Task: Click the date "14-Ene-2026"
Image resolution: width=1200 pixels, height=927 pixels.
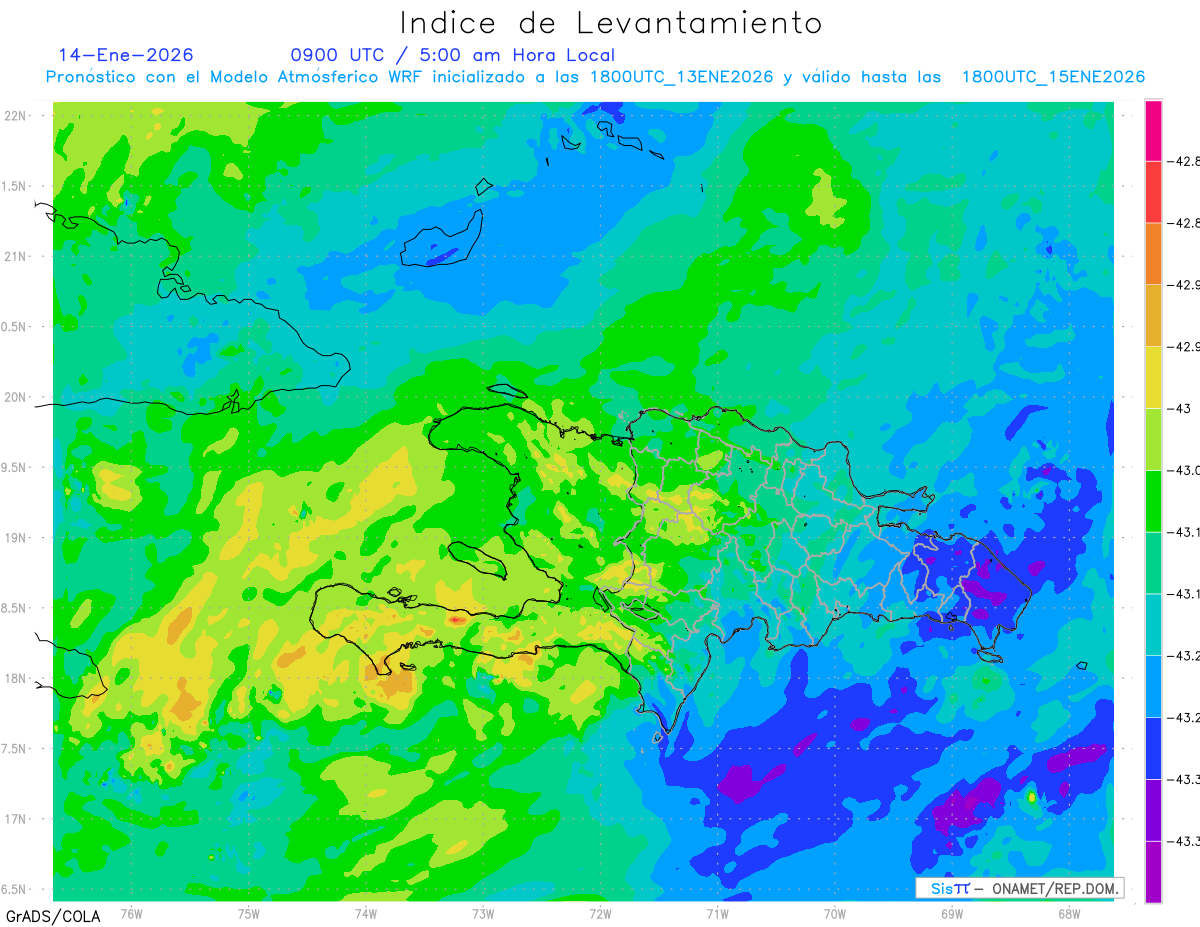Action: 126,55
